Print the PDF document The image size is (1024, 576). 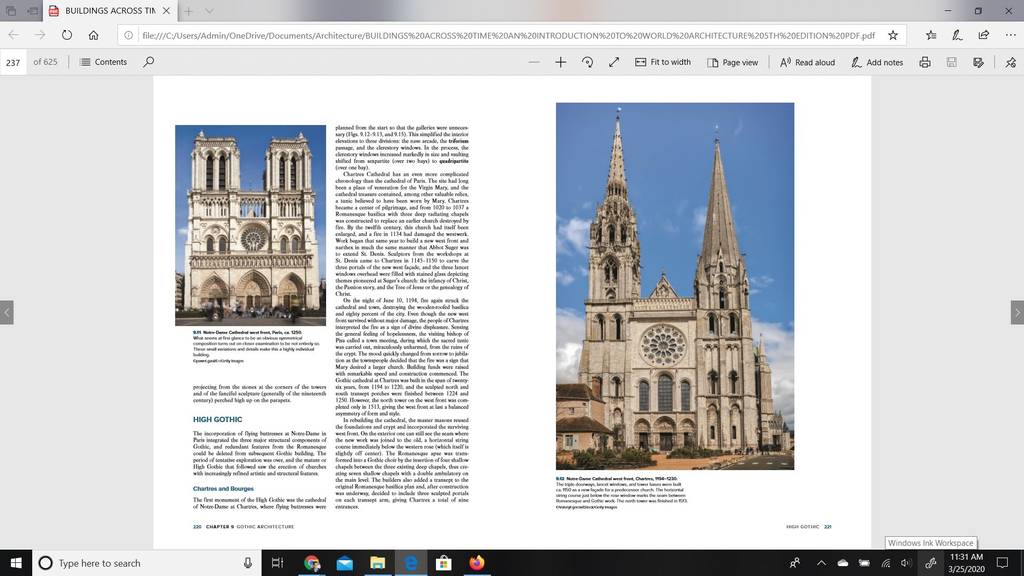925,62
